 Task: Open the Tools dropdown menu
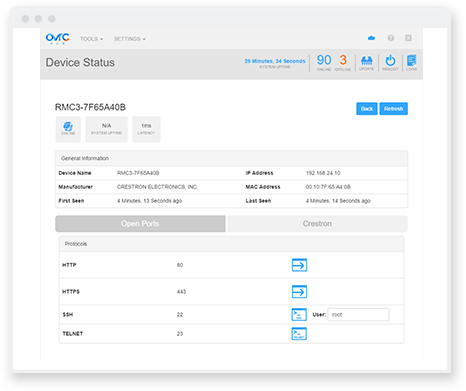click(x=91, y=39)
